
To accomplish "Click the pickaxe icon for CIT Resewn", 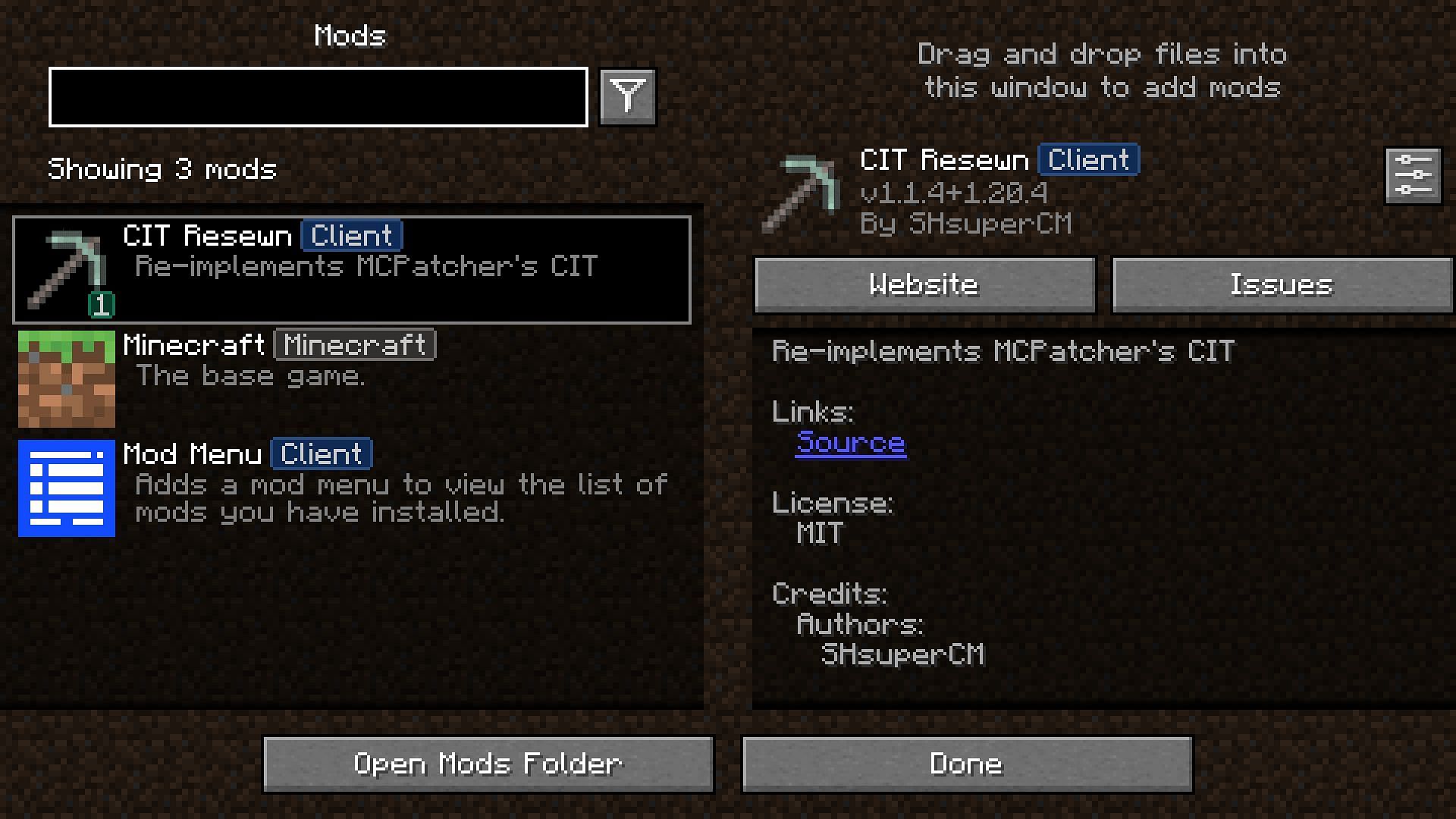I will coord(65,265).
